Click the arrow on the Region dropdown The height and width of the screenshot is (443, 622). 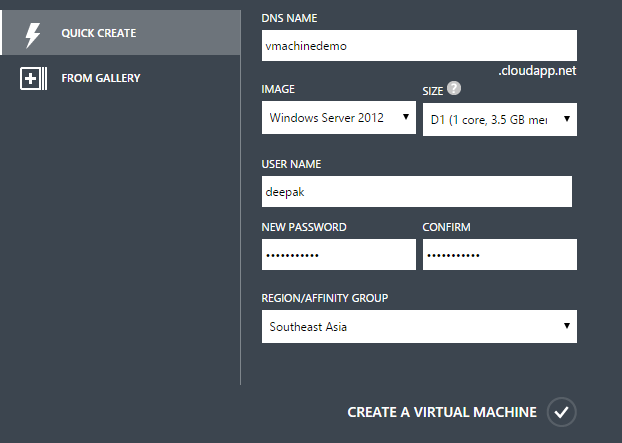(x=567, y=326)
